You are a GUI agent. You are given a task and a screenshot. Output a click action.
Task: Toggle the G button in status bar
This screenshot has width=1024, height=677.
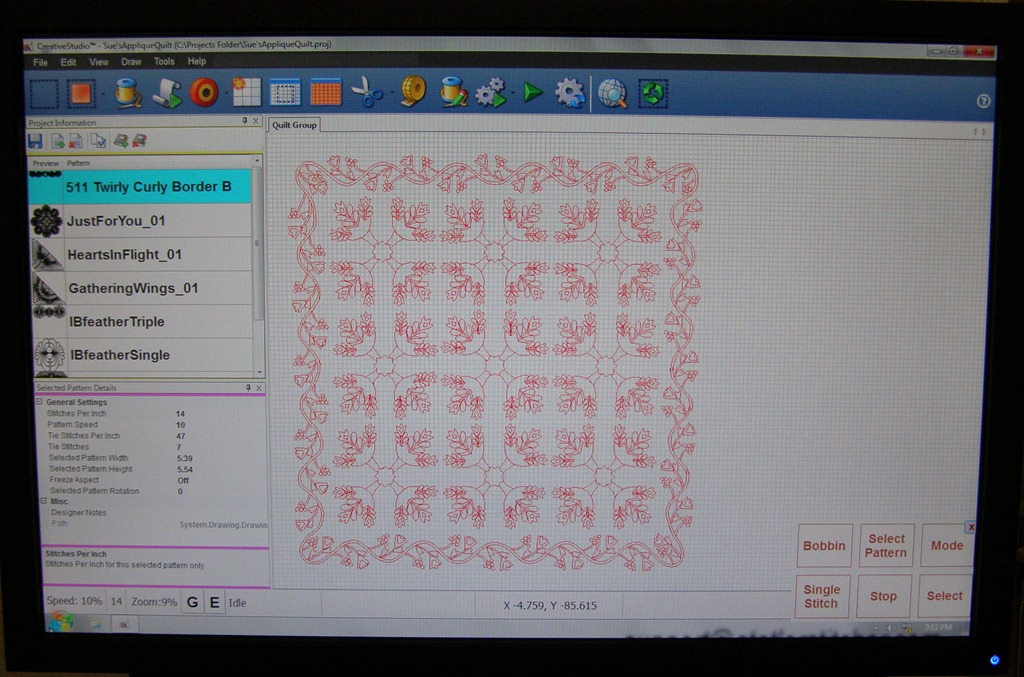(x=193, y=602)
